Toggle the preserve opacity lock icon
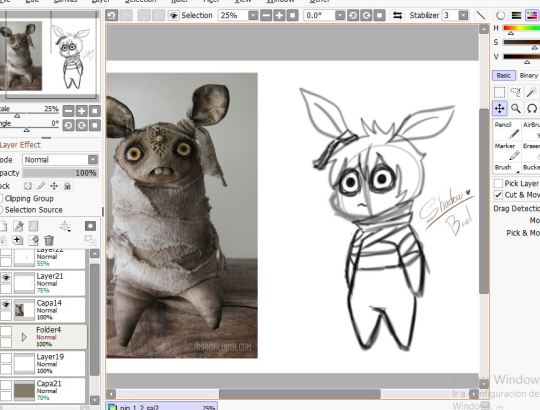This screenshot has width=540, height=410. coord(28,186)
